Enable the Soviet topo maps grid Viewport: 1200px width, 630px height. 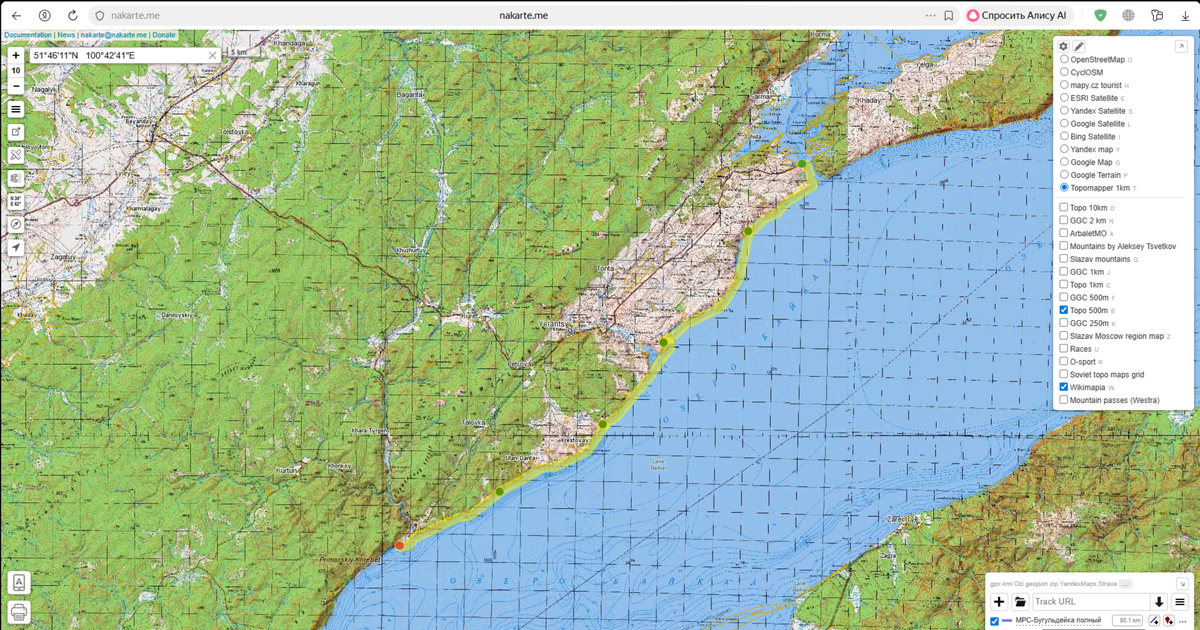(x=1064, y=374)
